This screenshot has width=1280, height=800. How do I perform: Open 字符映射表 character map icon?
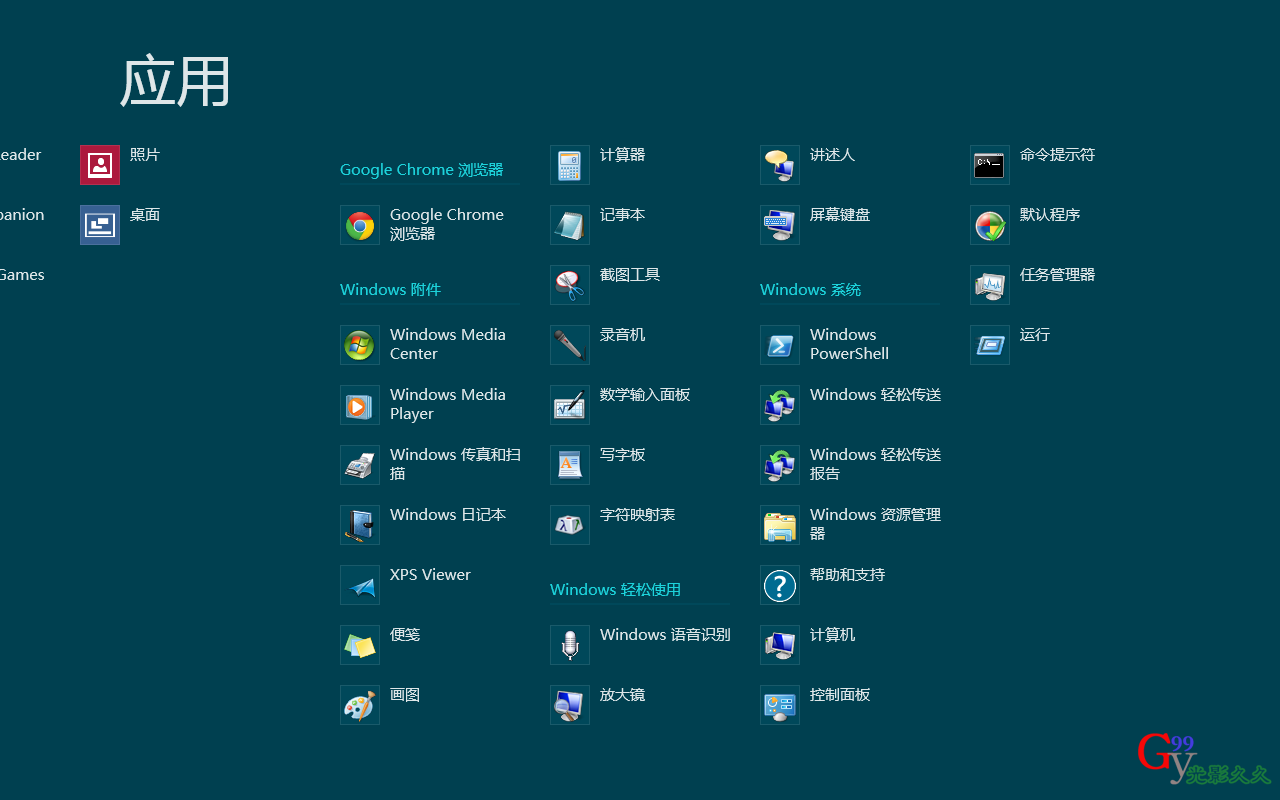click(x=570, y=525)
